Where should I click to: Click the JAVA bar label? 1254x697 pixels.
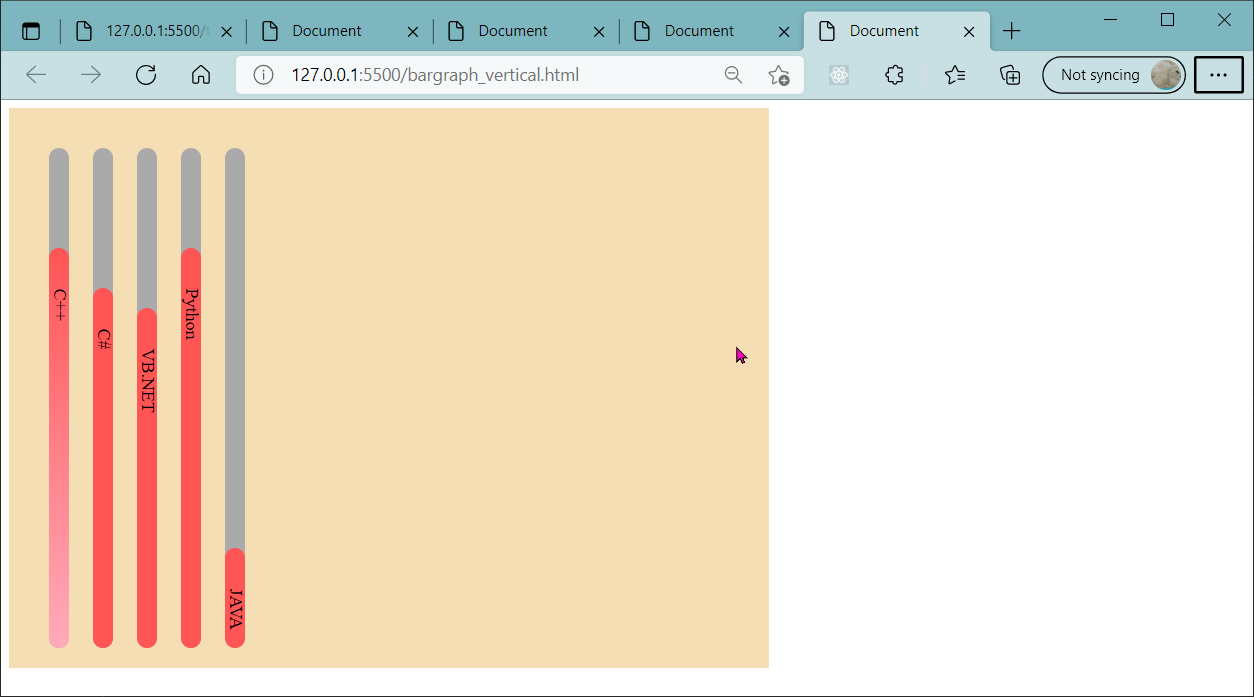click(x=235, y=609)
